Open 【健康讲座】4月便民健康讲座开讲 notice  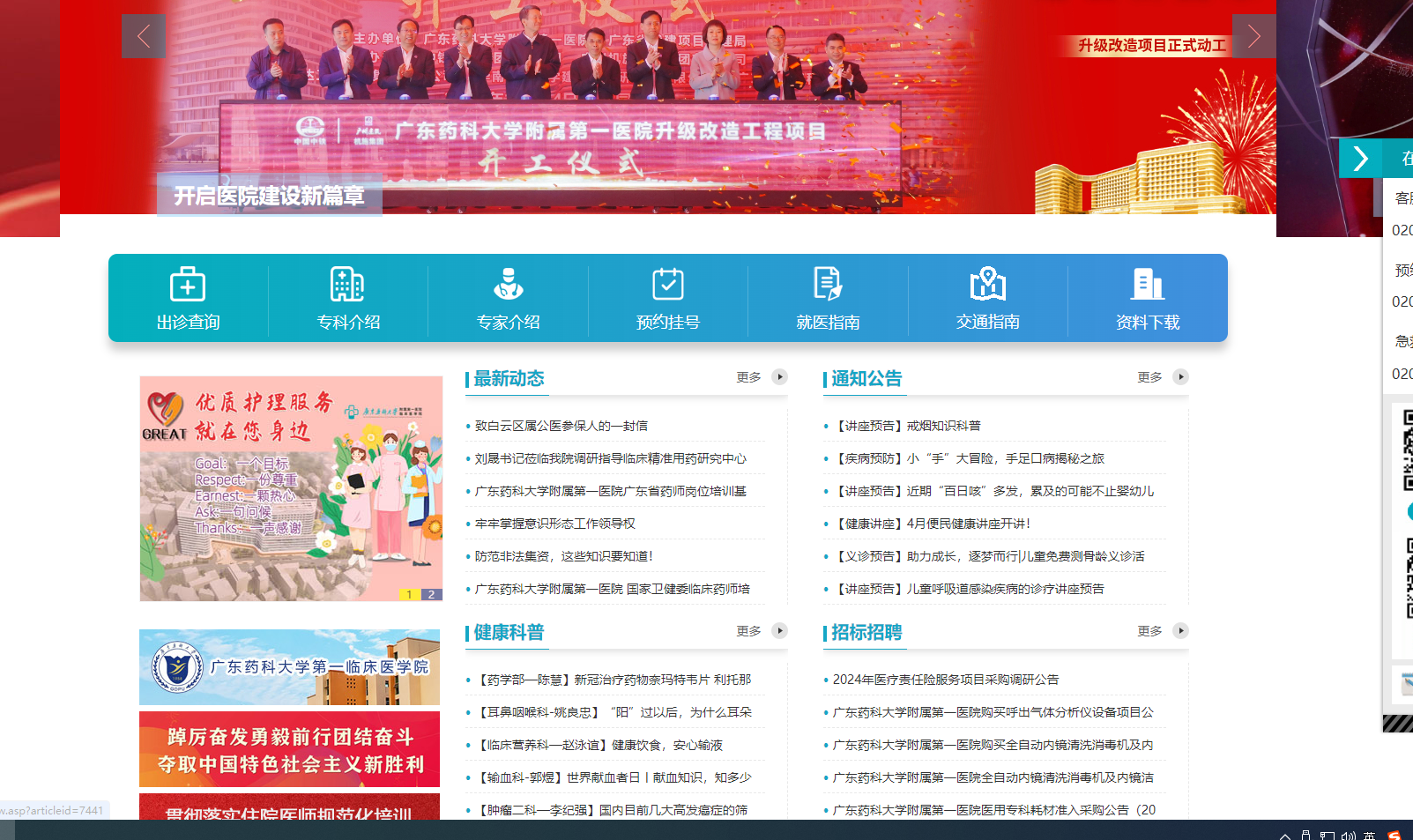pyautogui.click(x=932, y=524)
